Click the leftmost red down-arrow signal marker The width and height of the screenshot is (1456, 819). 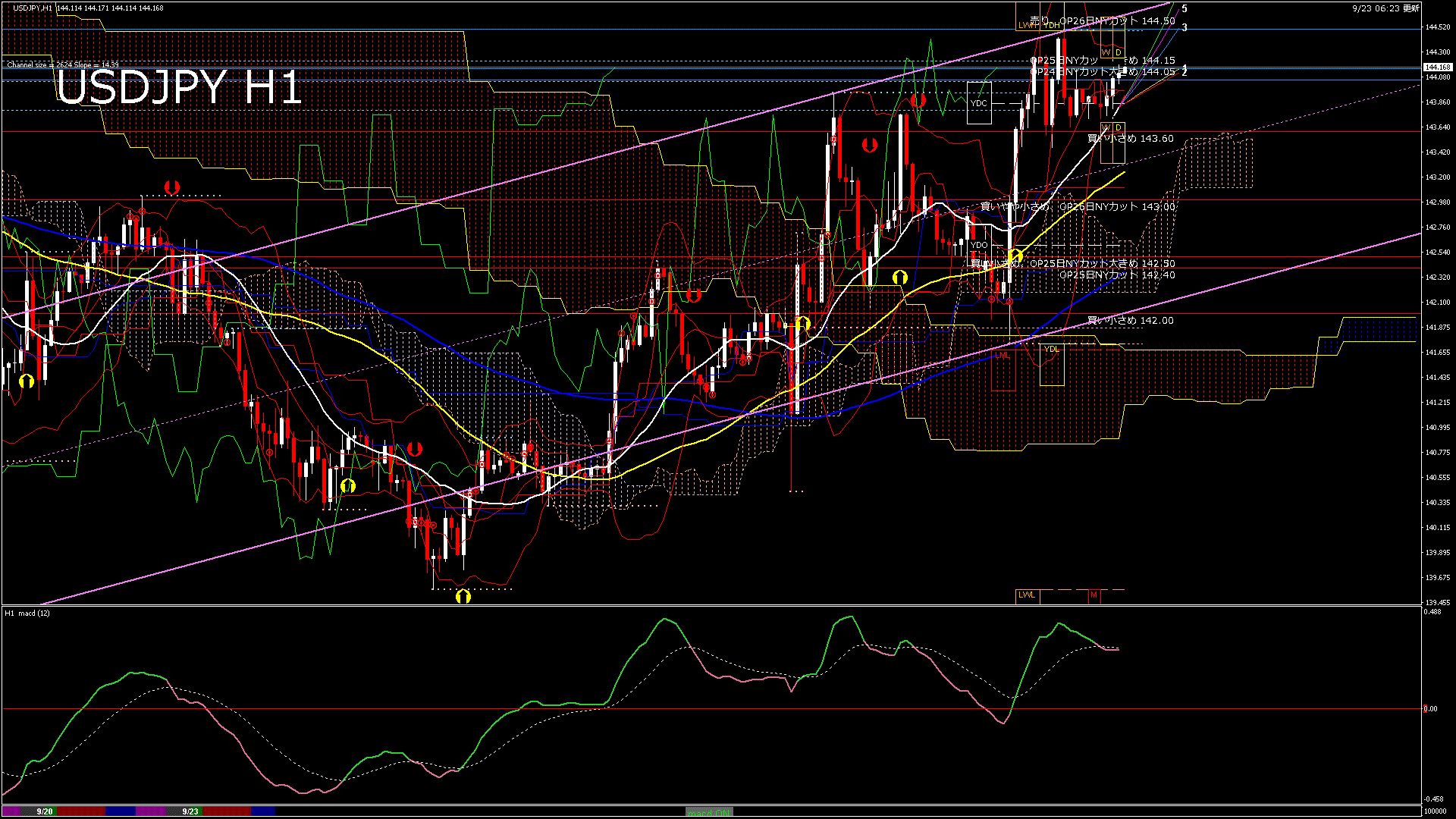(172, 187)
